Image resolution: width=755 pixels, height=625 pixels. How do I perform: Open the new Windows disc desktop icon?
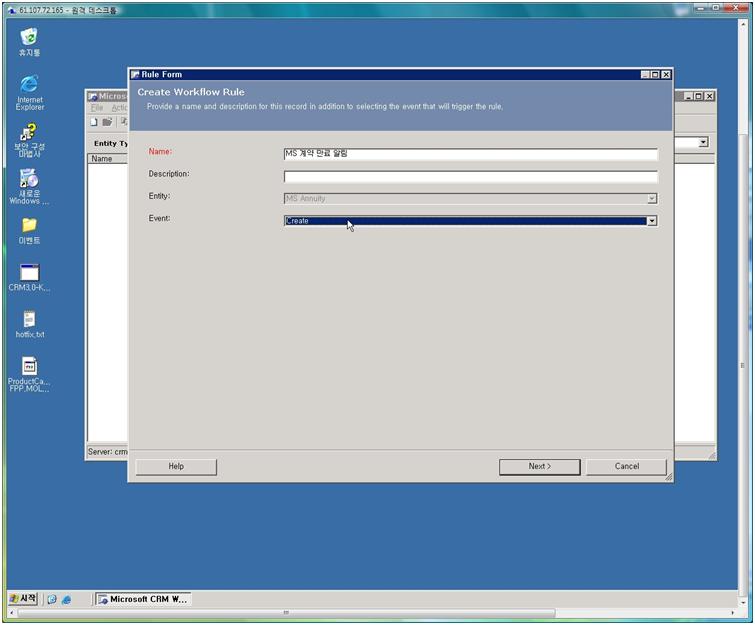click(x=29, y=187)
